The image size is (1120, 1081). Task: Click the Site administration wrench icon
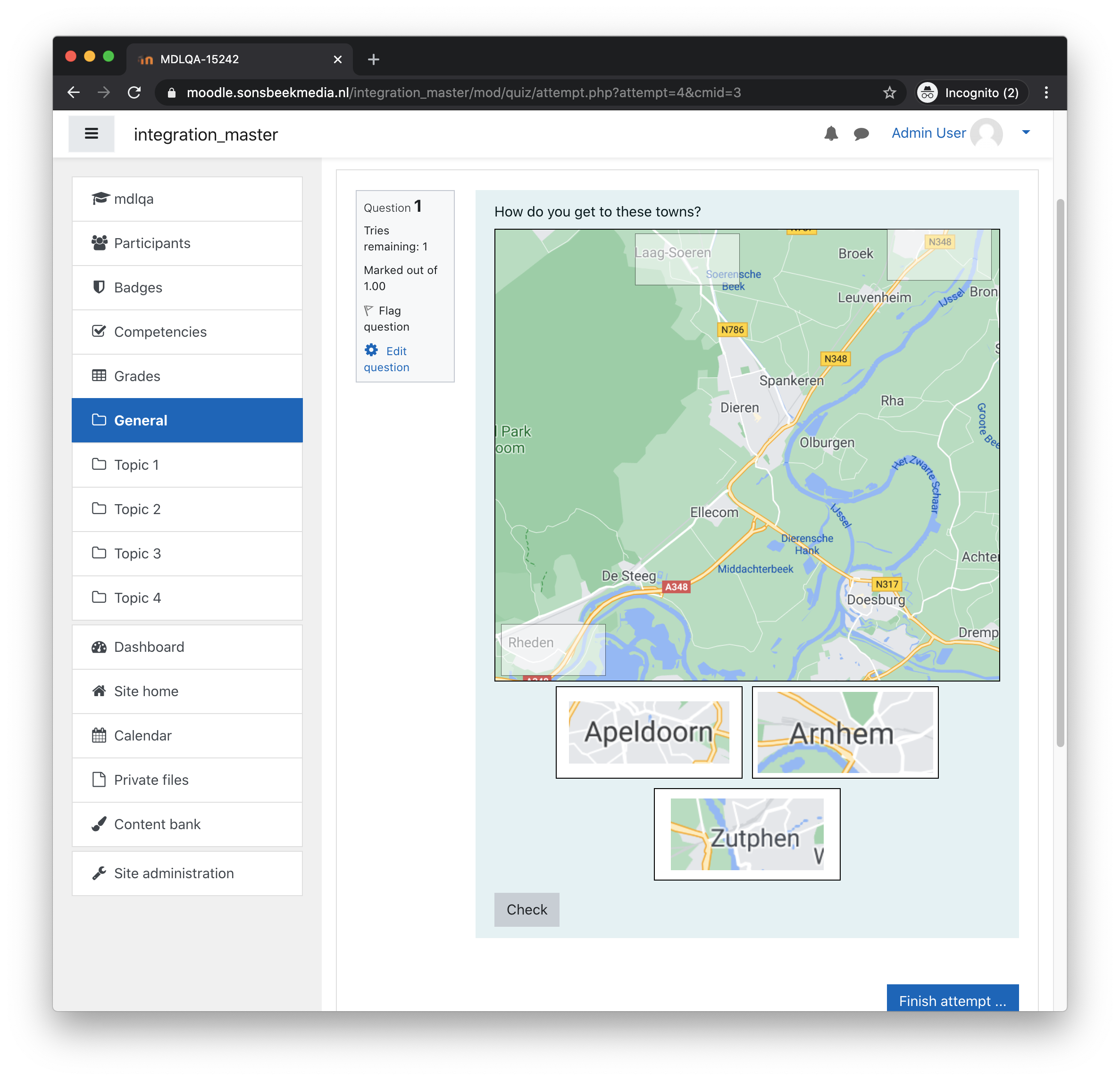[x=99, y=873]
